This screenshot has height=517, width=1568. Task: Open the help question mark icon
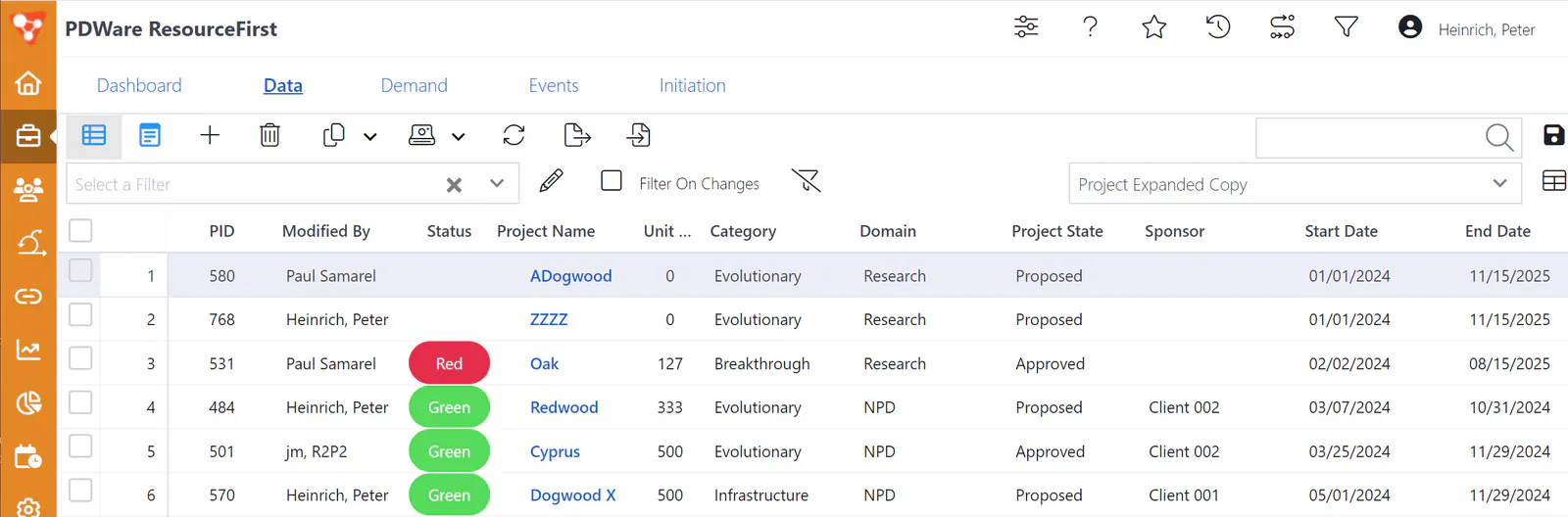1090,26
